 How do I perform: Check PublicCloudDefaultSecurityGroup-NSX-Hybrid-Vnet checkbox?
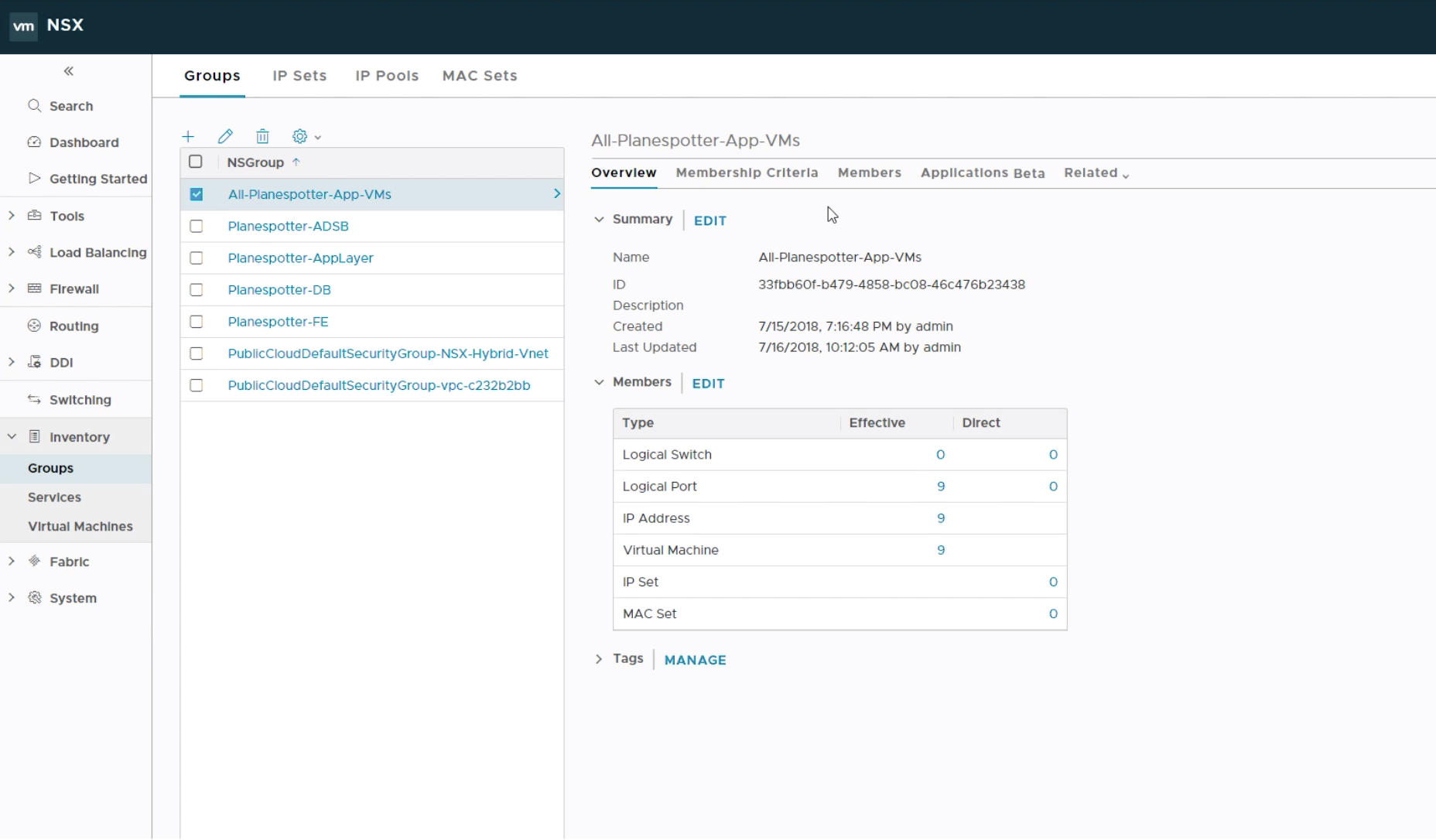(x=197, y=353)
